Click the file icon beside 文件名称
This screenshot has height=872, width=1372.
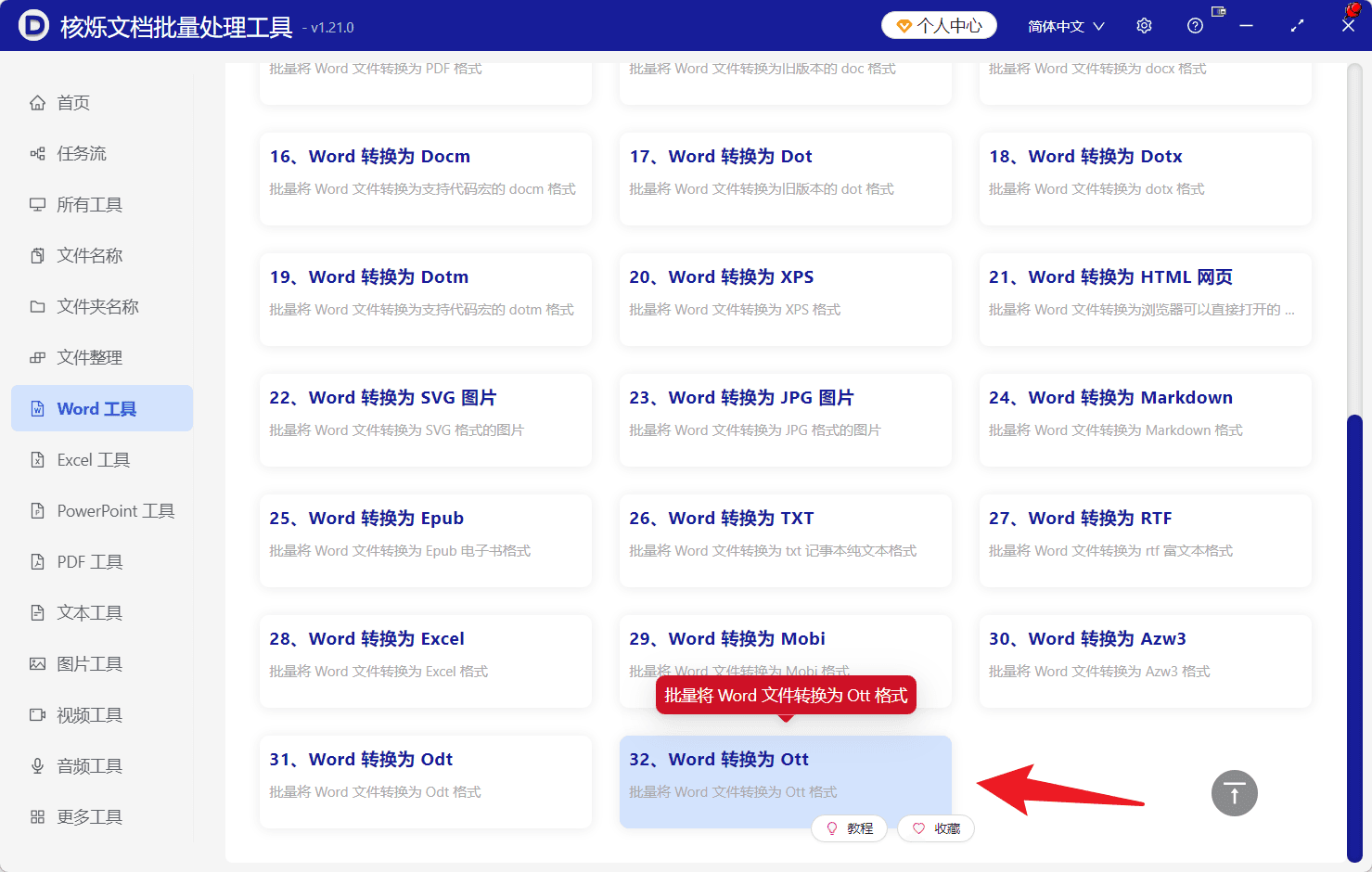click(x=37, y=256)
